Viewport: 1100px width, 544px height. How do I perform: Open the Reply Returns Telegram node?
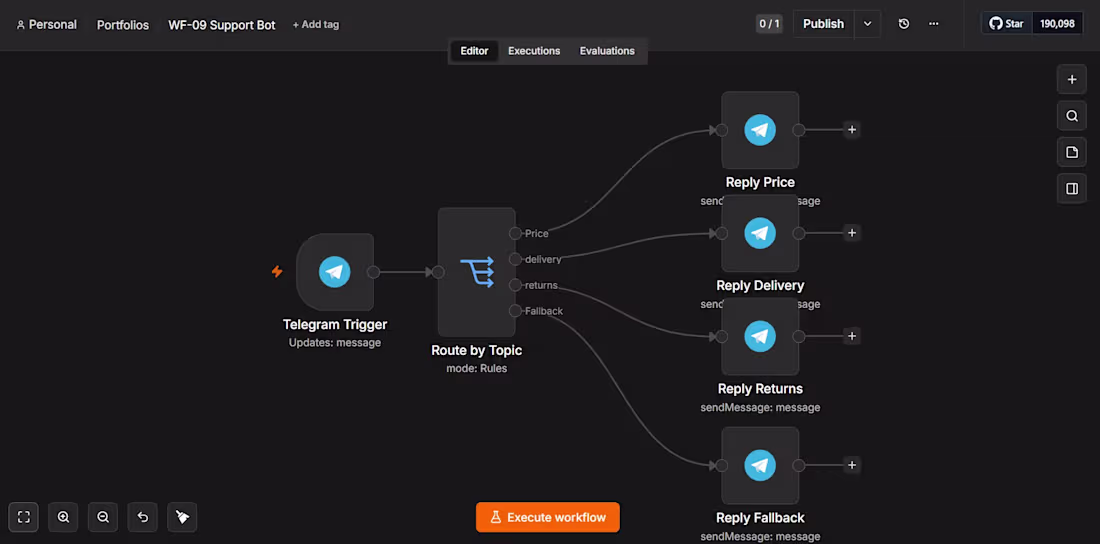pos(760,336)
